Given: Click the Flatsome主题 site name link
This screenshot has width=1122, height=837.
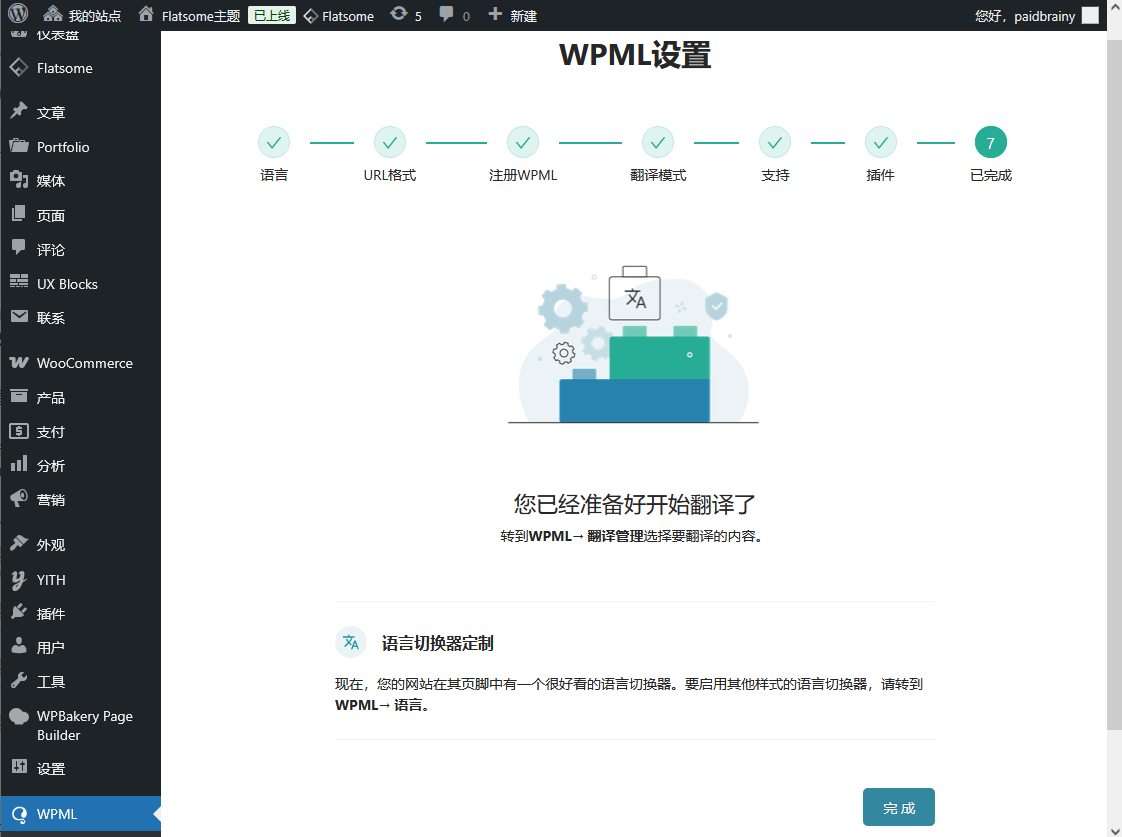Looking at the screenshot, I should coord(201,16).
